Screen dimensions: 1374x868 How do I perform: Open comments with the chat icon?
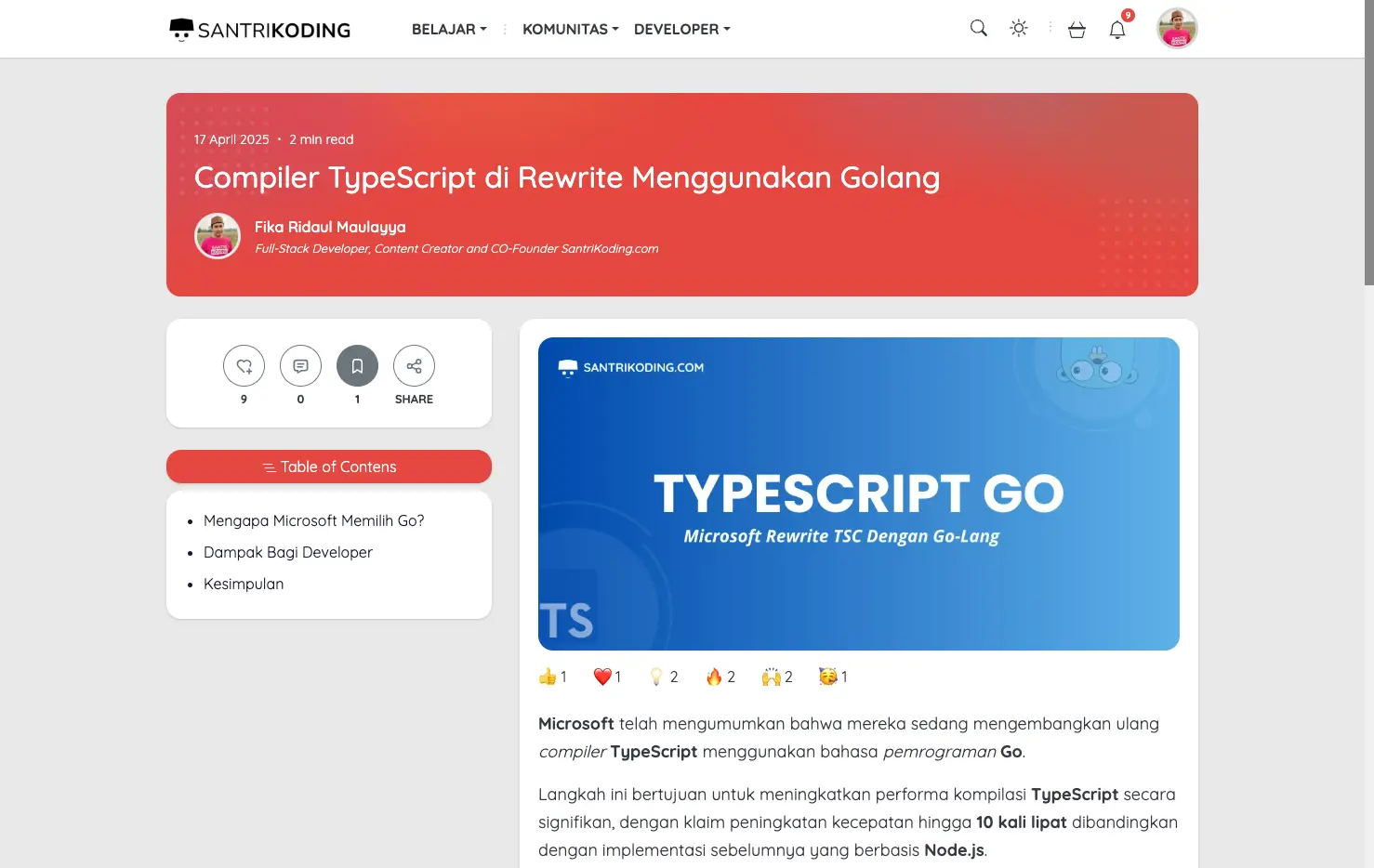[300, 366]
